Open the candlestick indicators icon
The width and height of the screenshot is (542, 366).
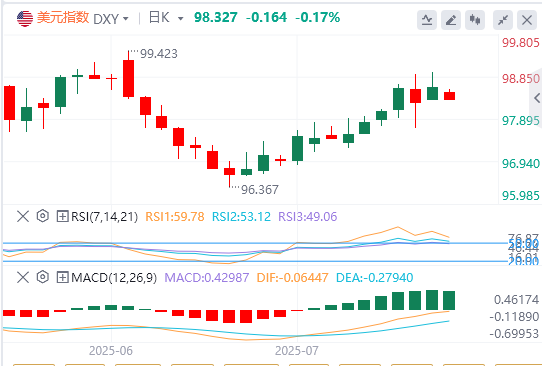tap(475, 20)
